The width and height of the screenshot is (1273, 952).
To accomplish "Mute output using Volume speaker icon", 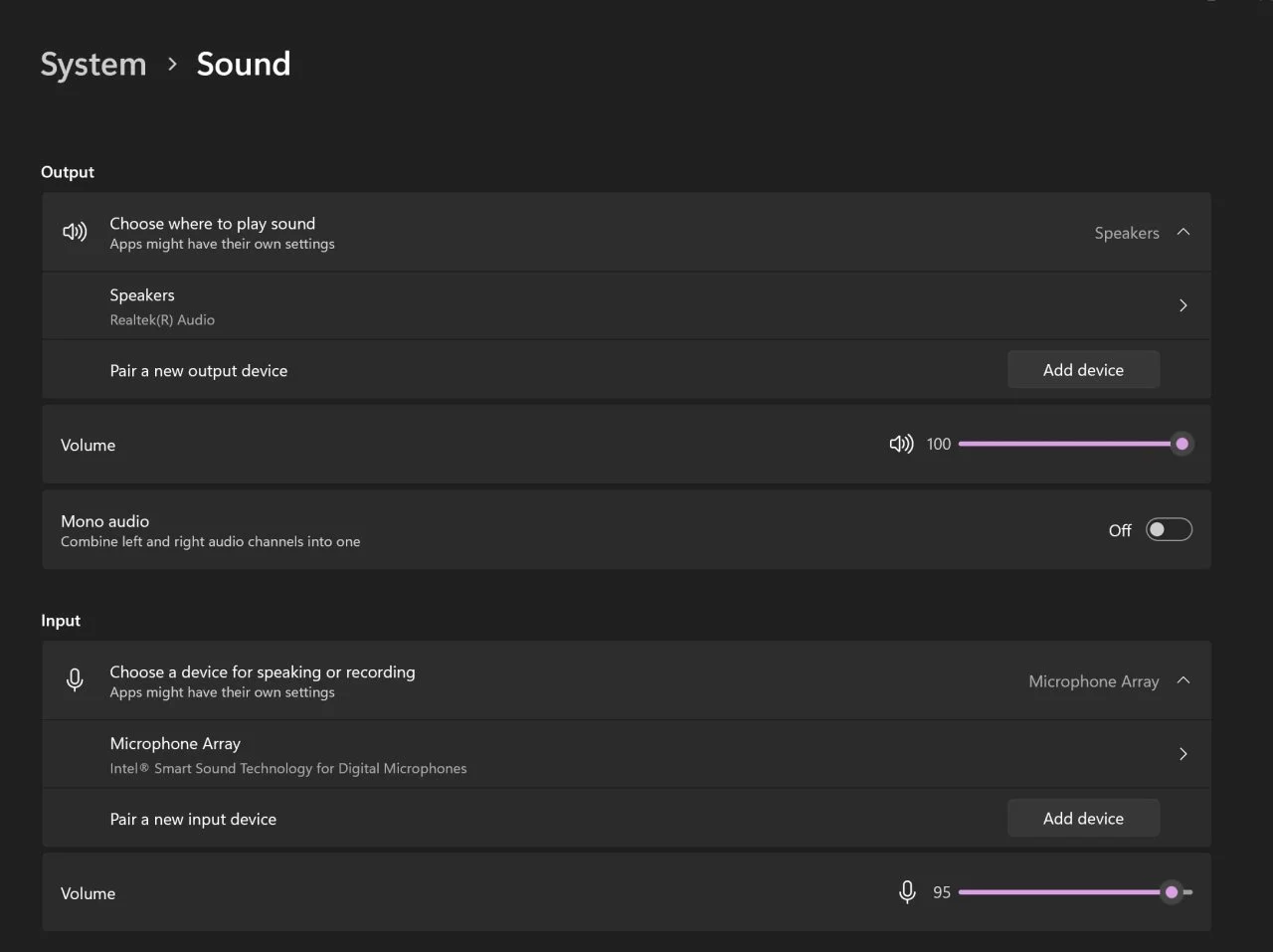I will 901,444.
